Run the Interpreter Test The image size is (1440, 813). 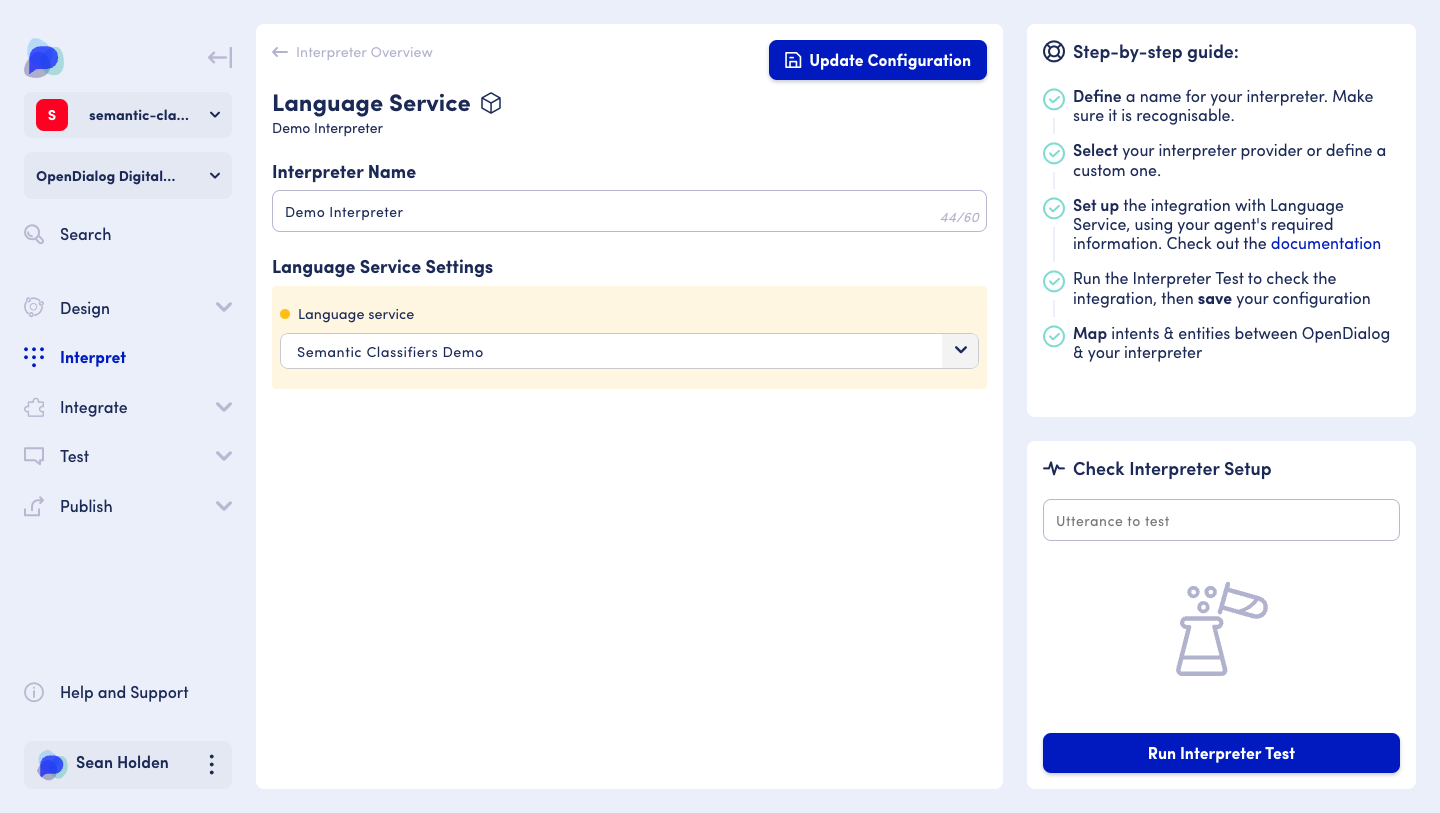tap(1220, 753)
